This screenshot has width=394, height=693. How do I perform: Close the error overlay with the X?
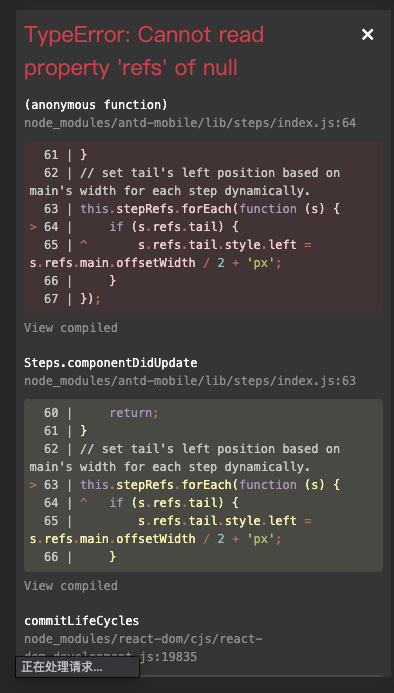[367, 34]
